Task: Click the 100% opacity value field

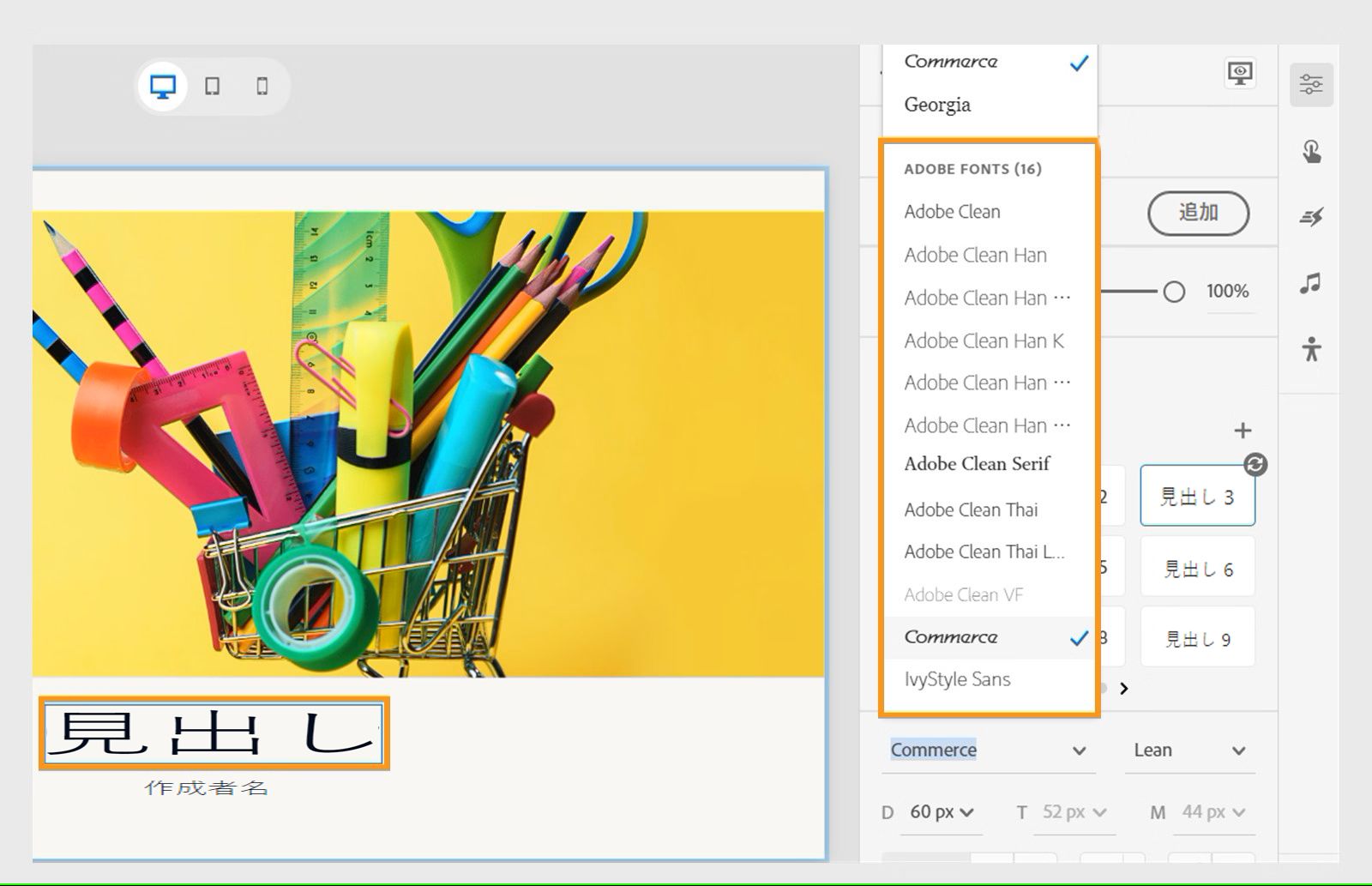Action: point(1228,292)
